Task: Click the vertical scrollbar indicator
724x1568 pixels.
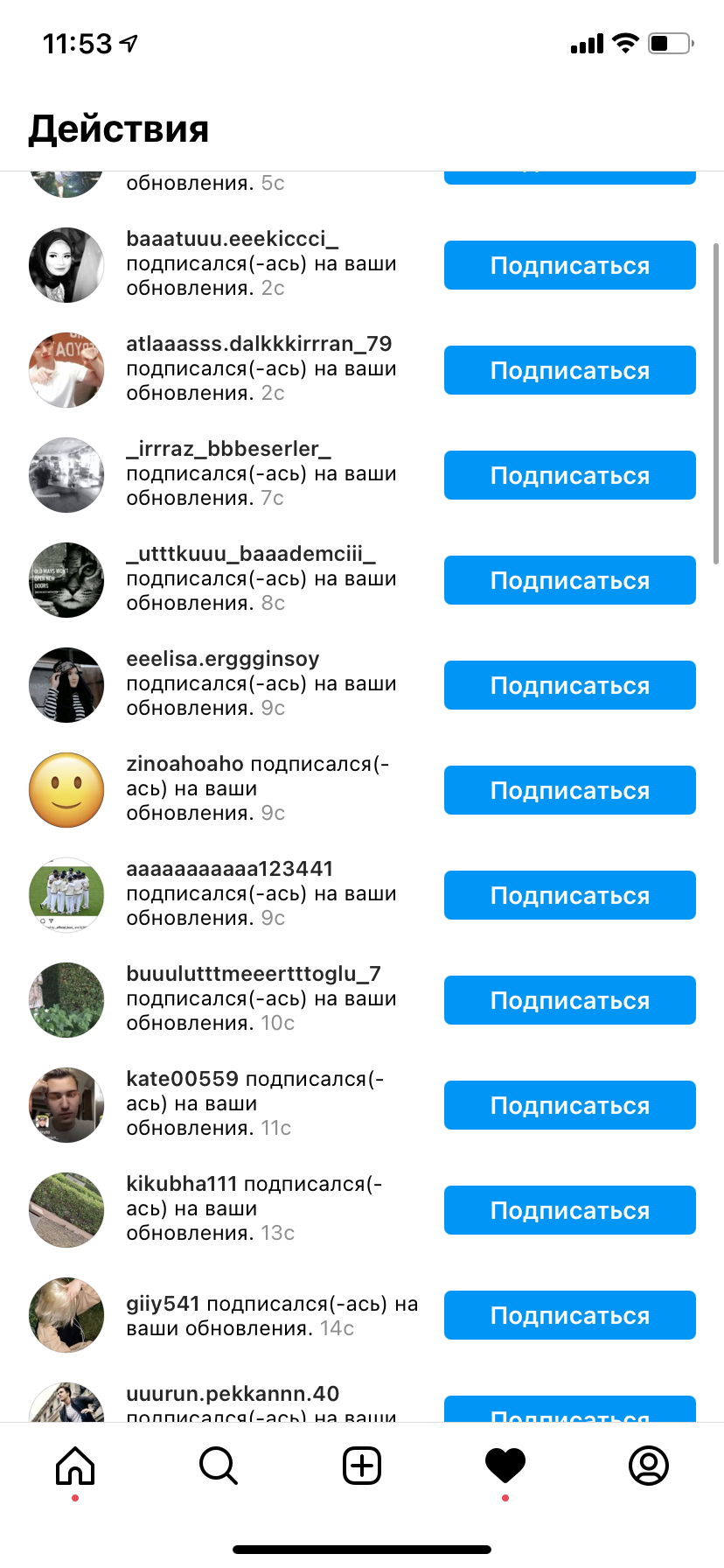Action: (717, 404)
